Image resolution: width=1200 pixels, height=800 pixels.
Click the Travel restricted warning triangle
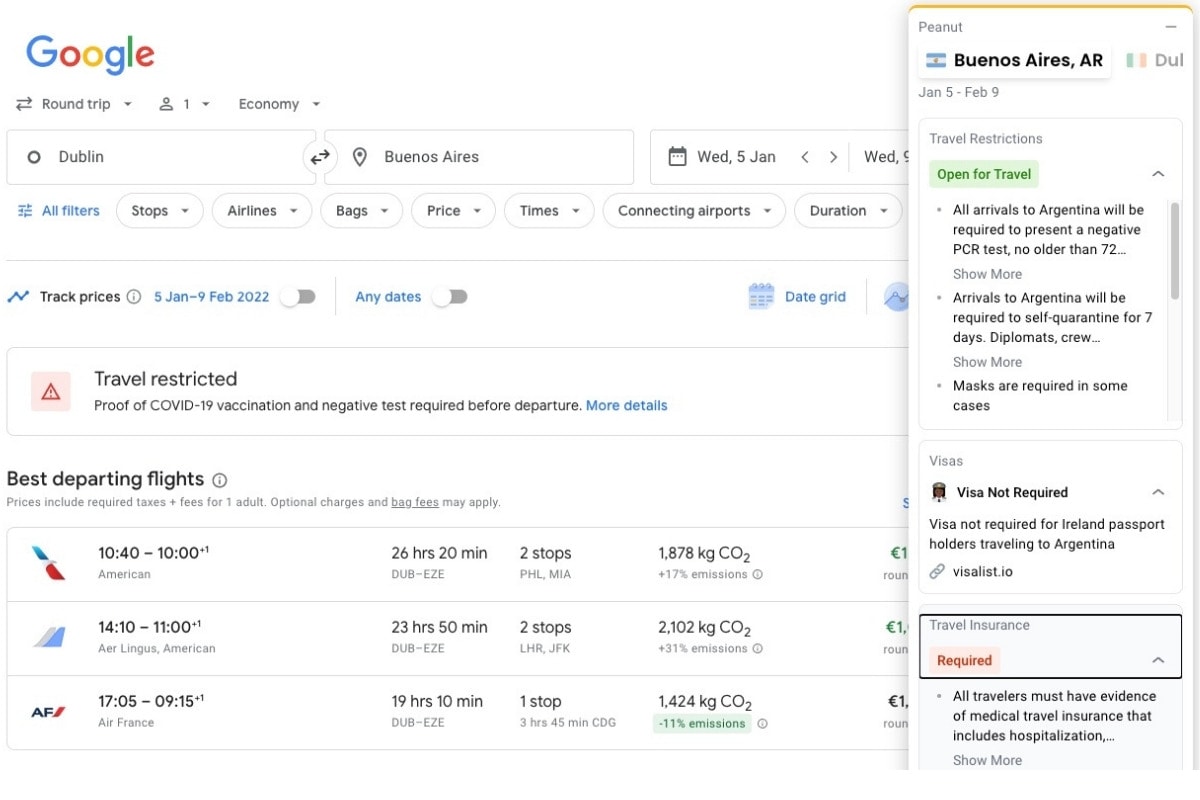pyautogui.click(x=48, y=391)
